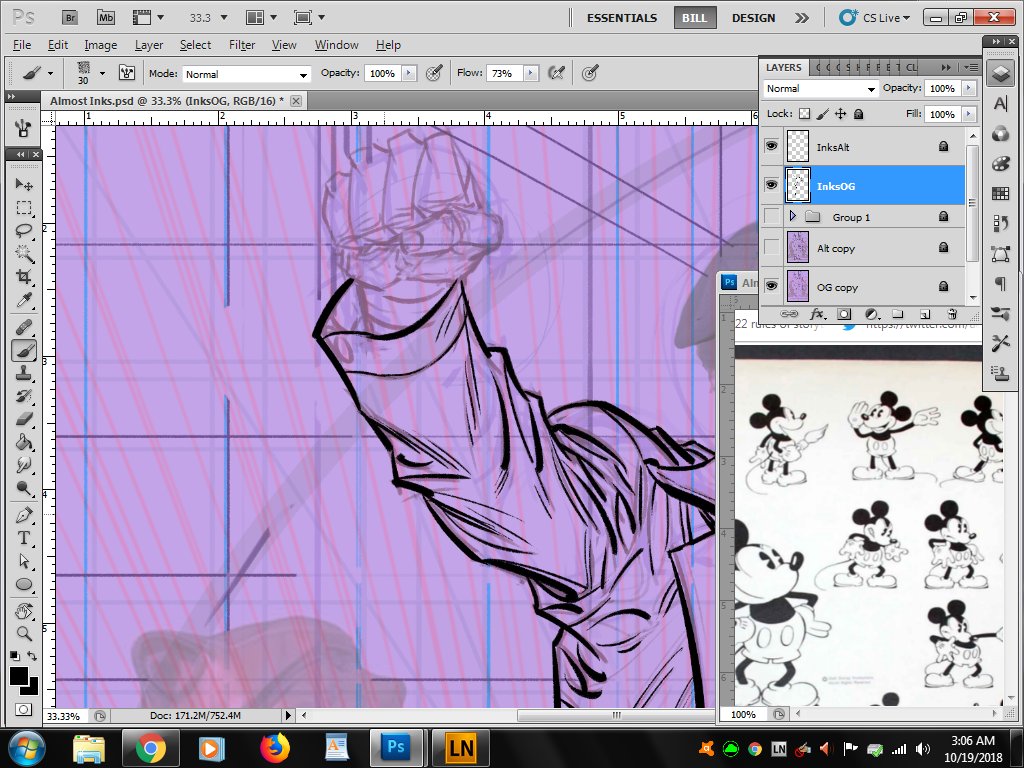Select the Crop tool

[24, 277]
